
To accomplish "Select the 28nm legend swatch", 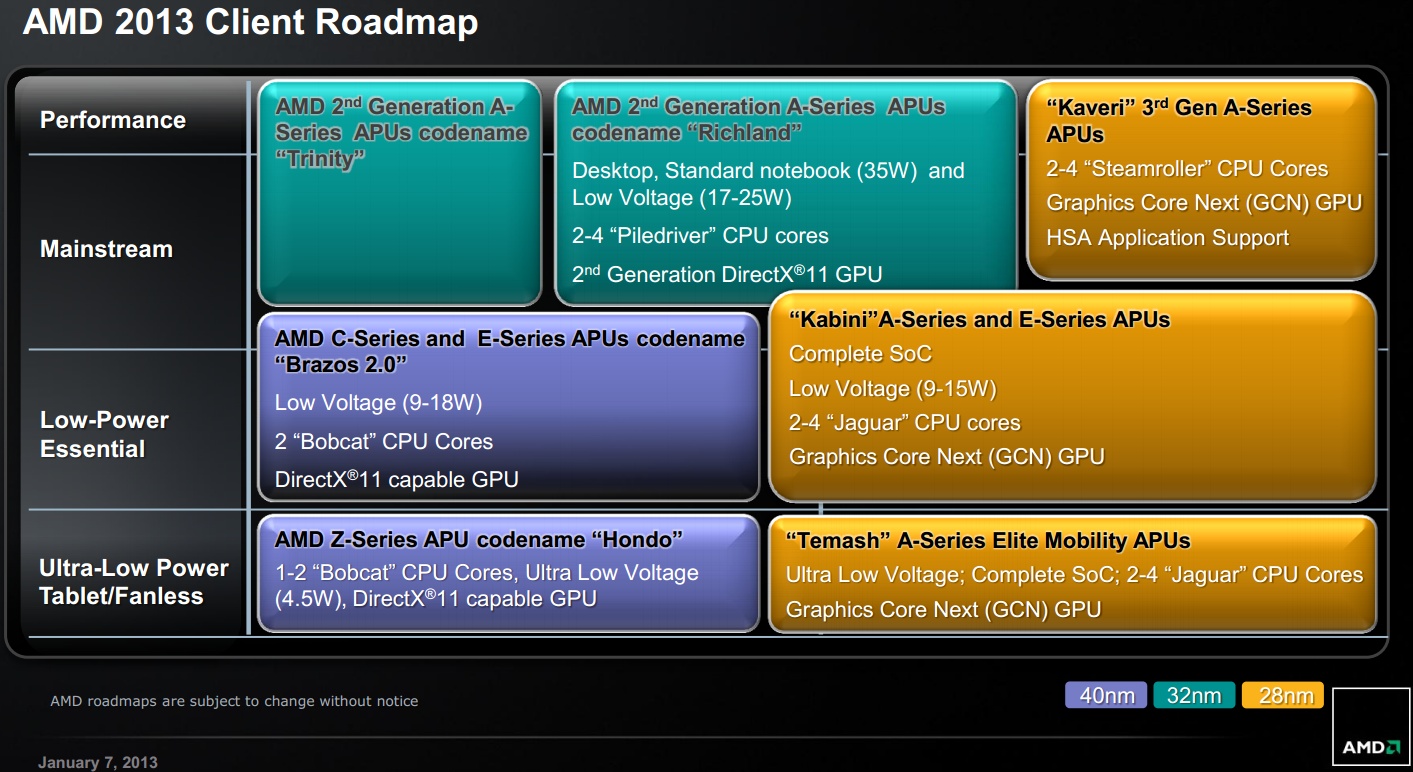I will [x=1283, y=695].
